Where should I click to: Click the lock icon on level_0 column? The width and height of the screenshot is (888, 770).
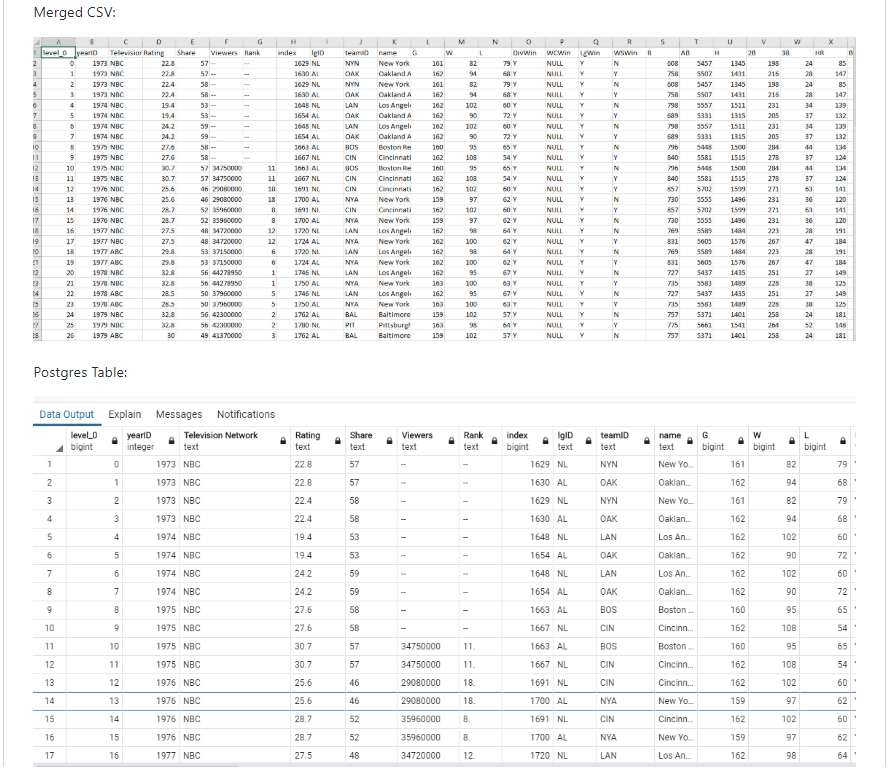pyautogui.click(x=114, y=441)
